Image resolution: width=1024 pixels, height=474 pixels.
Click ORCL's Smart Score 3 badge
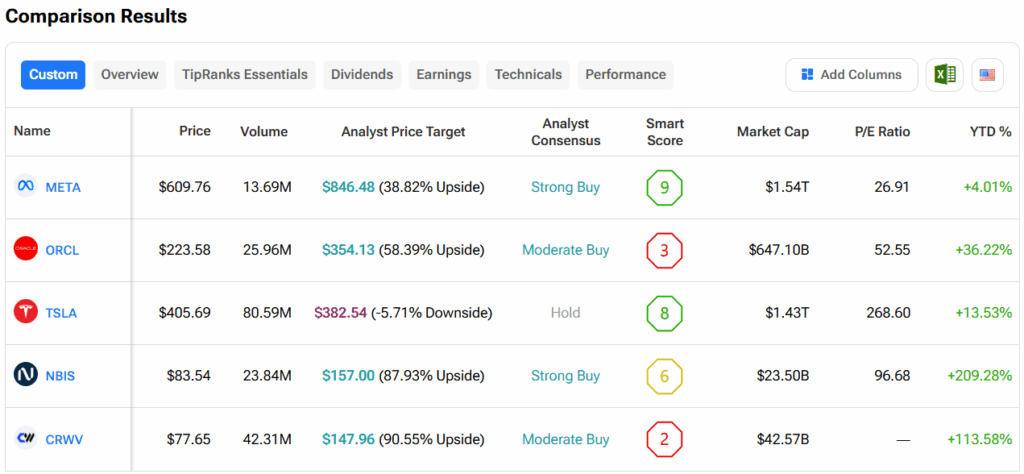665,250
